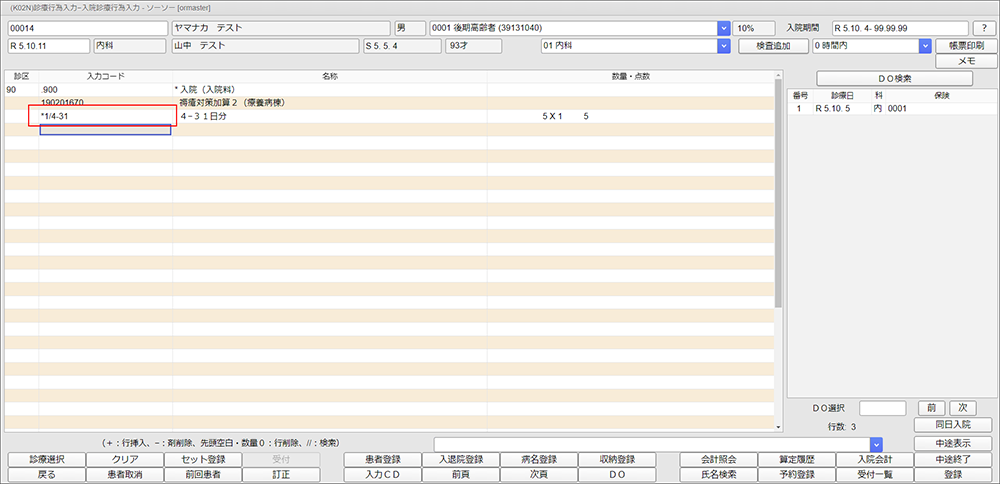Click the empty input code cell
Viewport: 1000px width, 484px height.
[x=105, y=129]
